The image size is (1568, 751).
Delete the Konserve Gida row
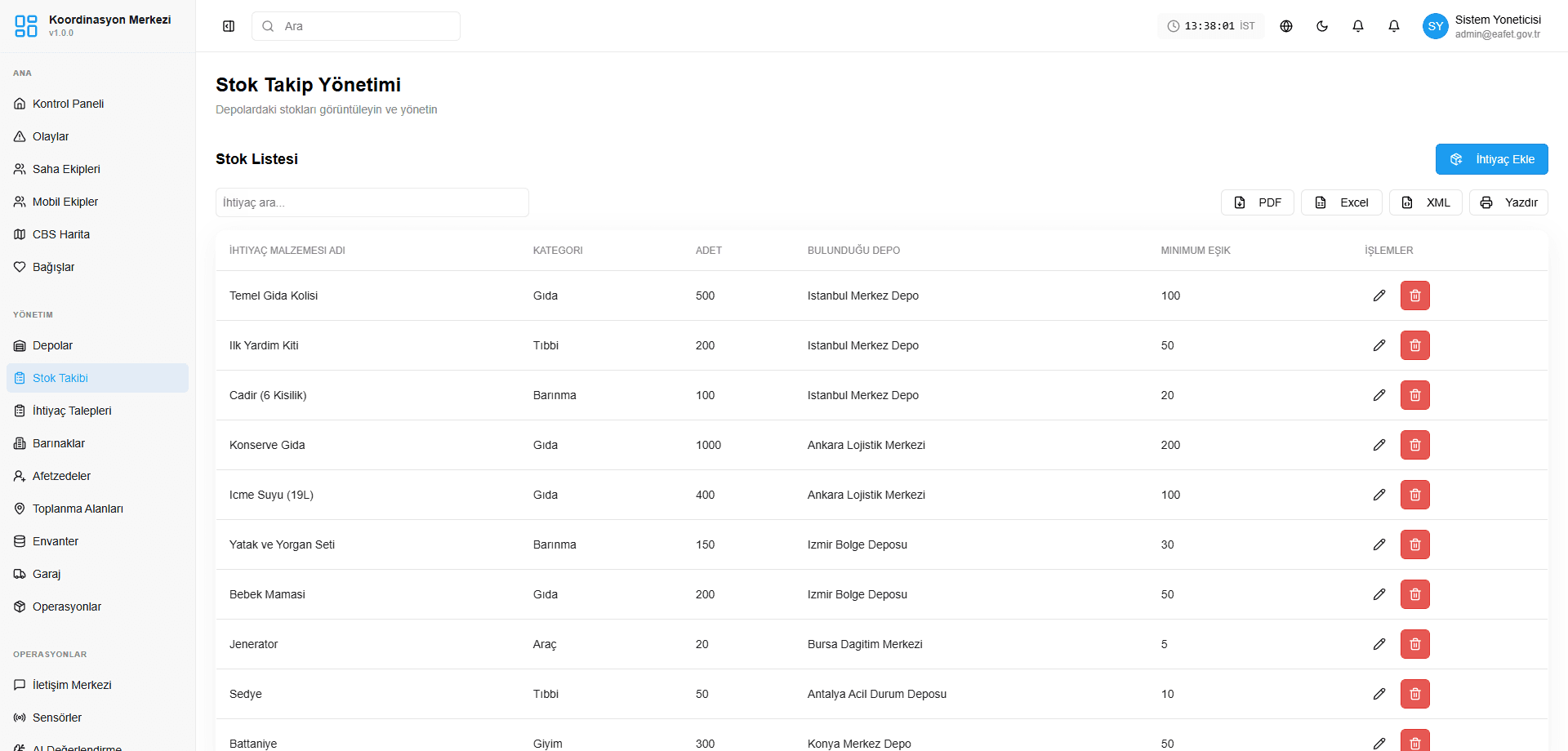pyautogui.click(x=1415, y=445)
